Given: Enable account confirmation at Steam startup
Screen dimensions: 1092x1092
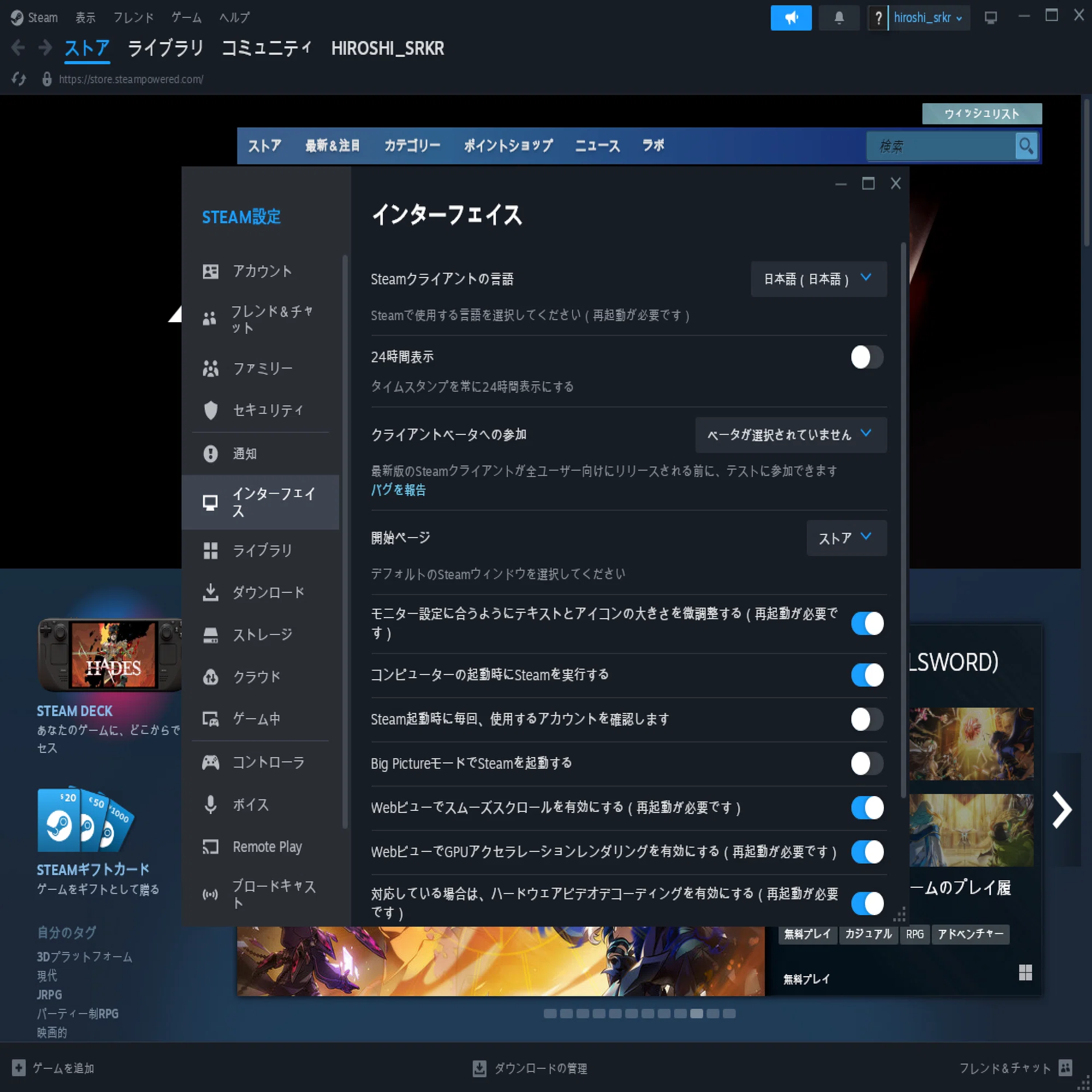Looking at the screenshot, I should coord(867,720).
